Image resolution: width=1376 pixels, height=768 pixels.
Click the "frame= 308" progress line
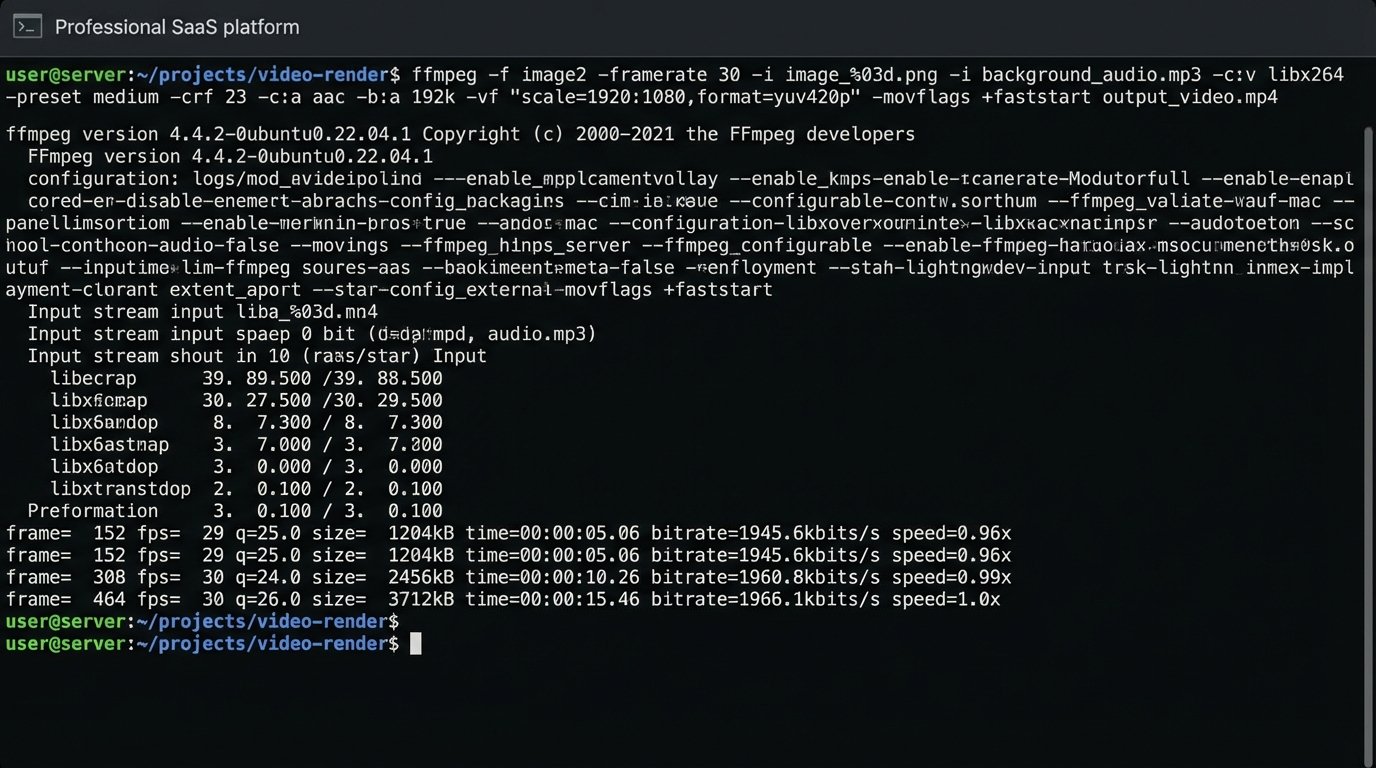pos(508,578)
